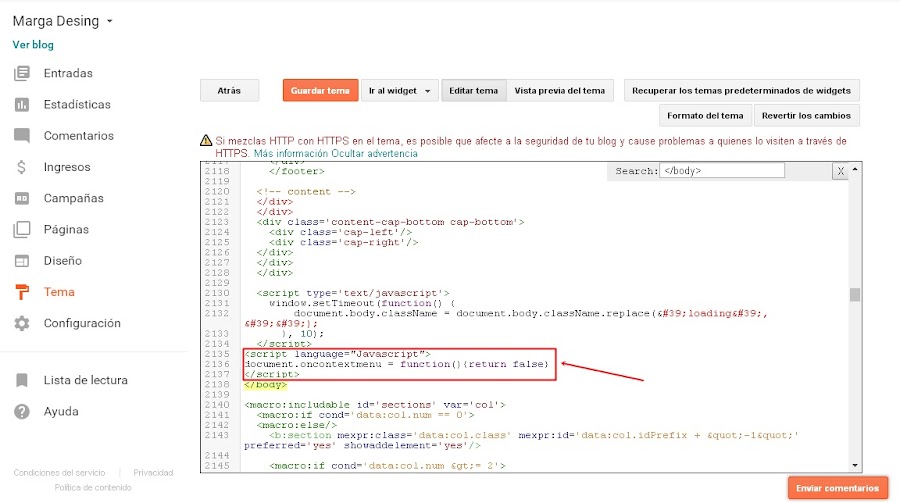Image resolution: width=900 pixels, height=503 pixels.
Task: Open Entradas in the sidebar
Action: coord(68,73)
